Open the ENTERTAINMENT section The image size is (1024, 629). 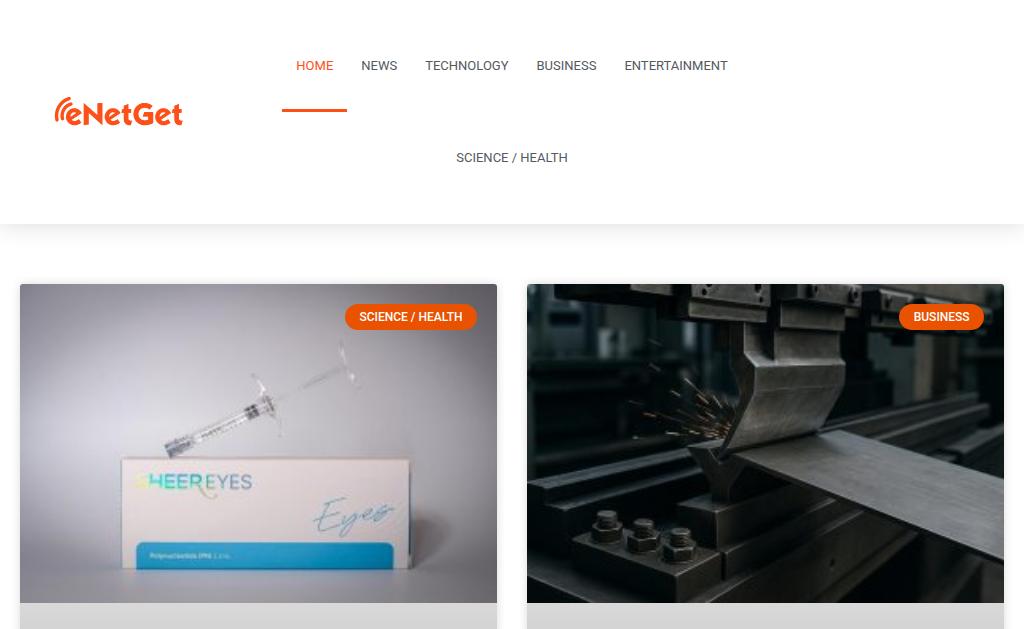click(675, 66)
